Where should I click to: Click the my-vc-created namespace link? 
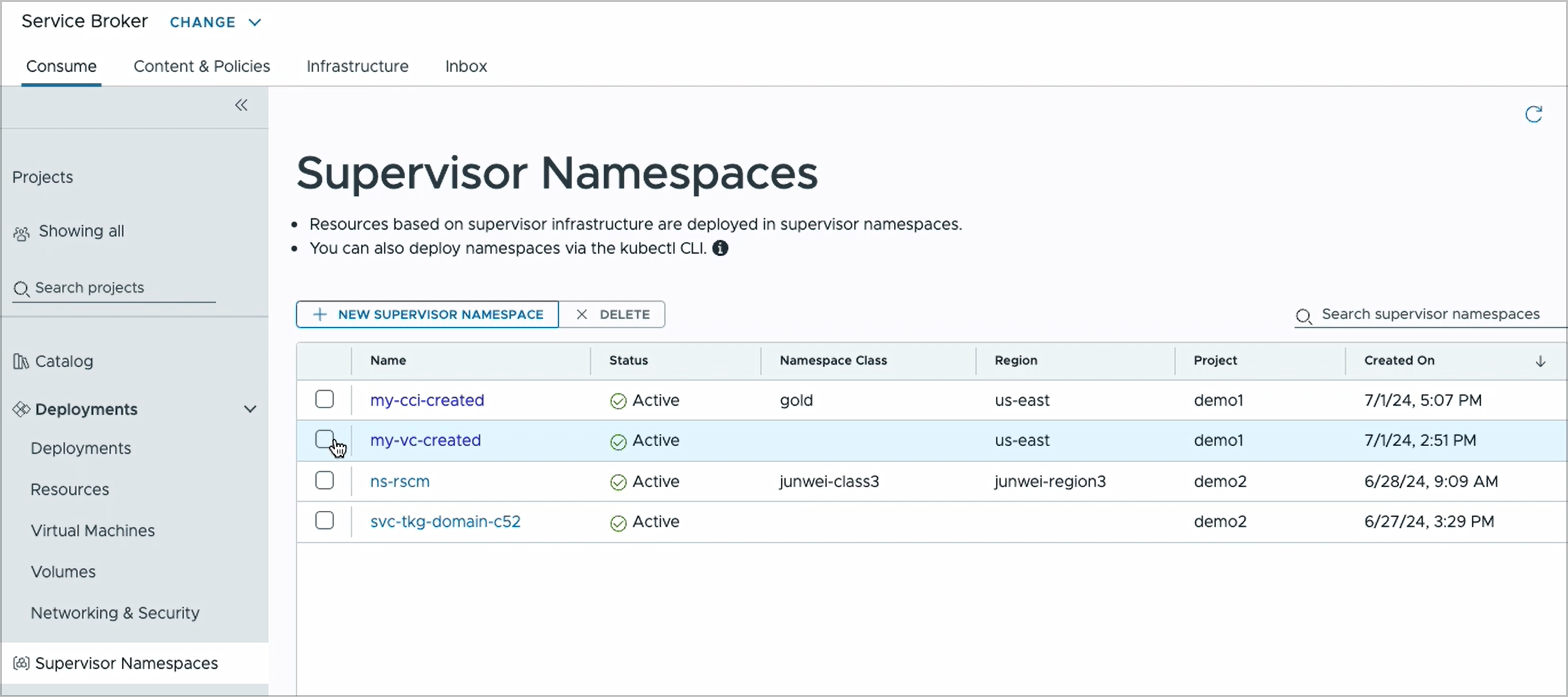click(425, 440)
